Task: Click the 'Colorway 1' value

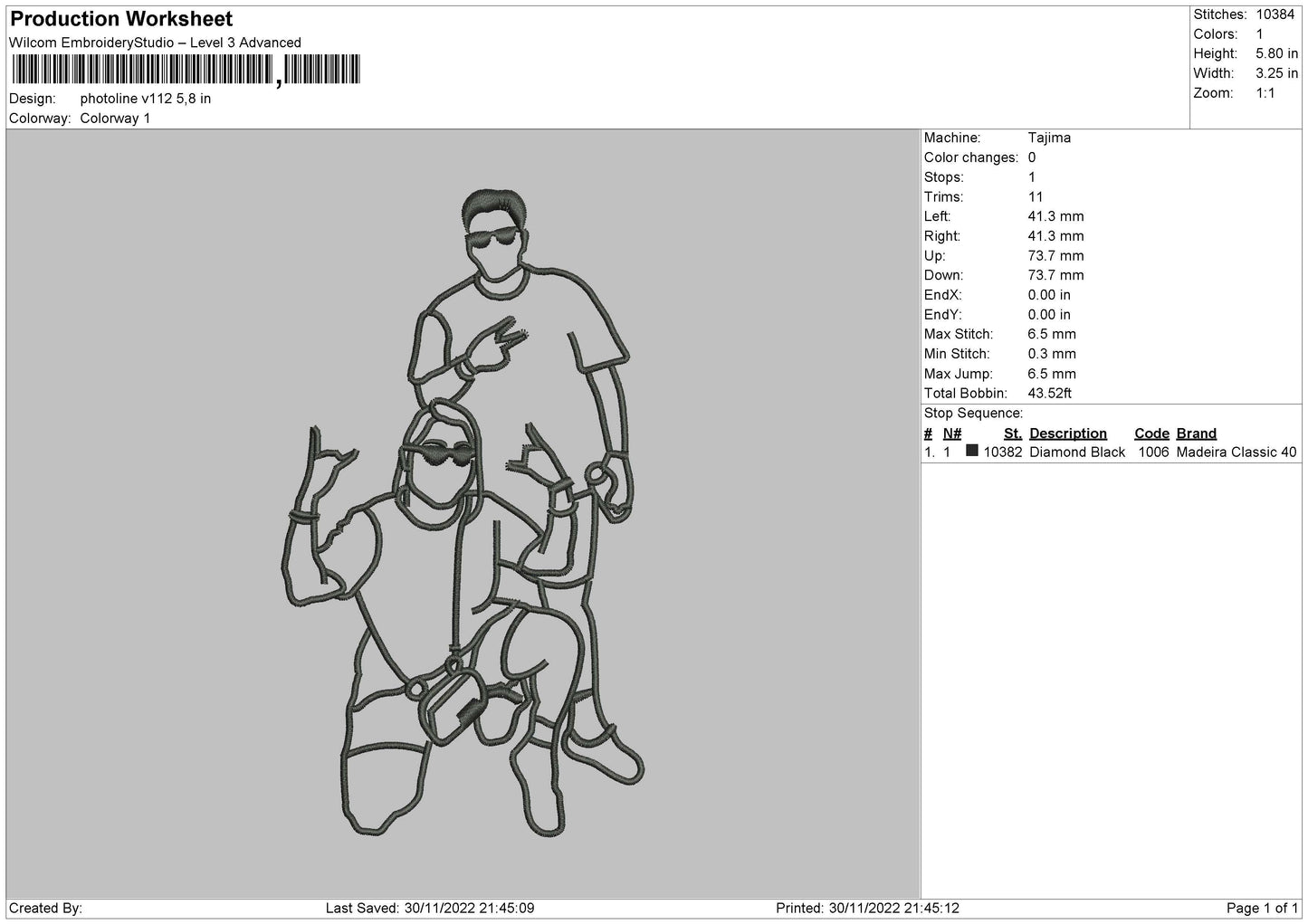Action: (115, 119)
